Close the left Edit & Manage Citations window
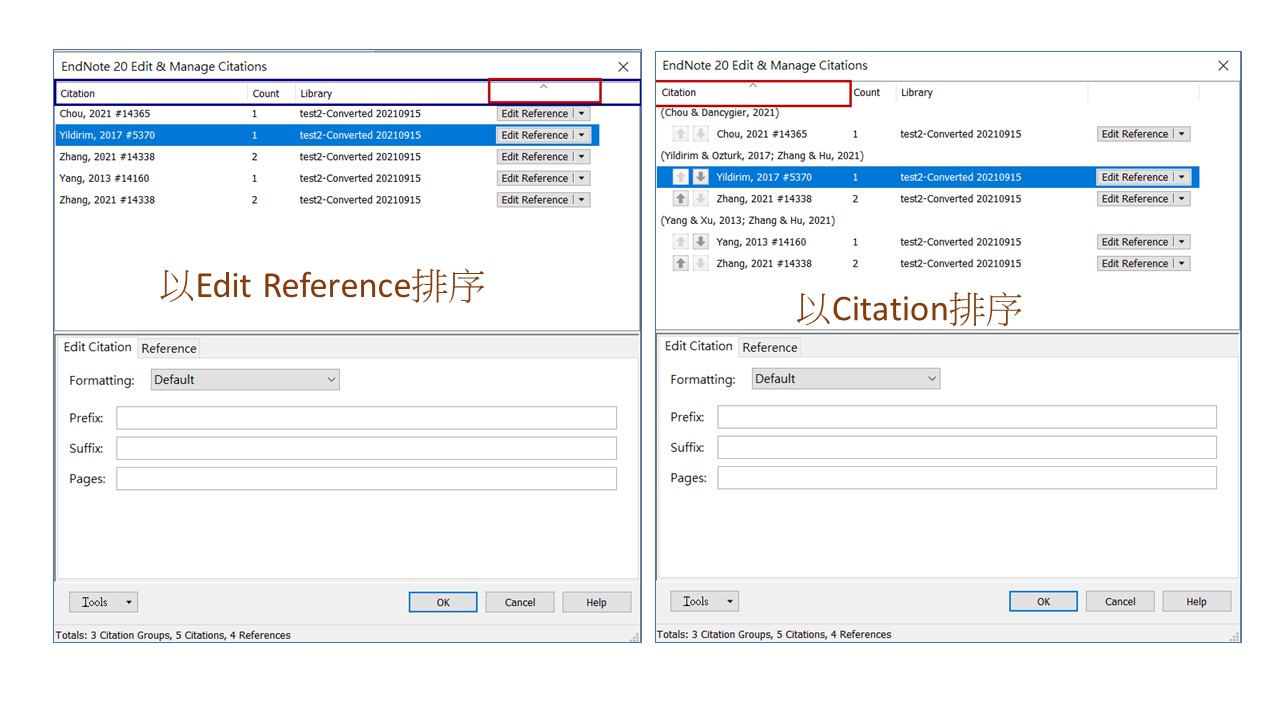This screenshot has height=720, width=1280. 623,67
